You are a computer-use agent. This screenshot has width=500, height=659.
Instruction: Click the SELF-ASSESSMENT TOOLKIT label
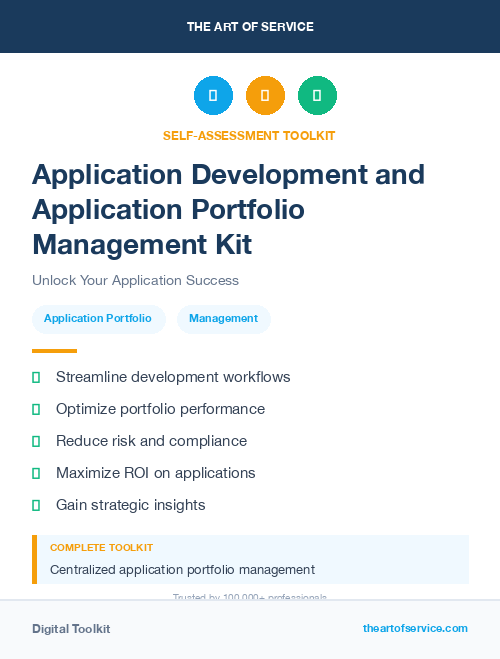[249, 136]
